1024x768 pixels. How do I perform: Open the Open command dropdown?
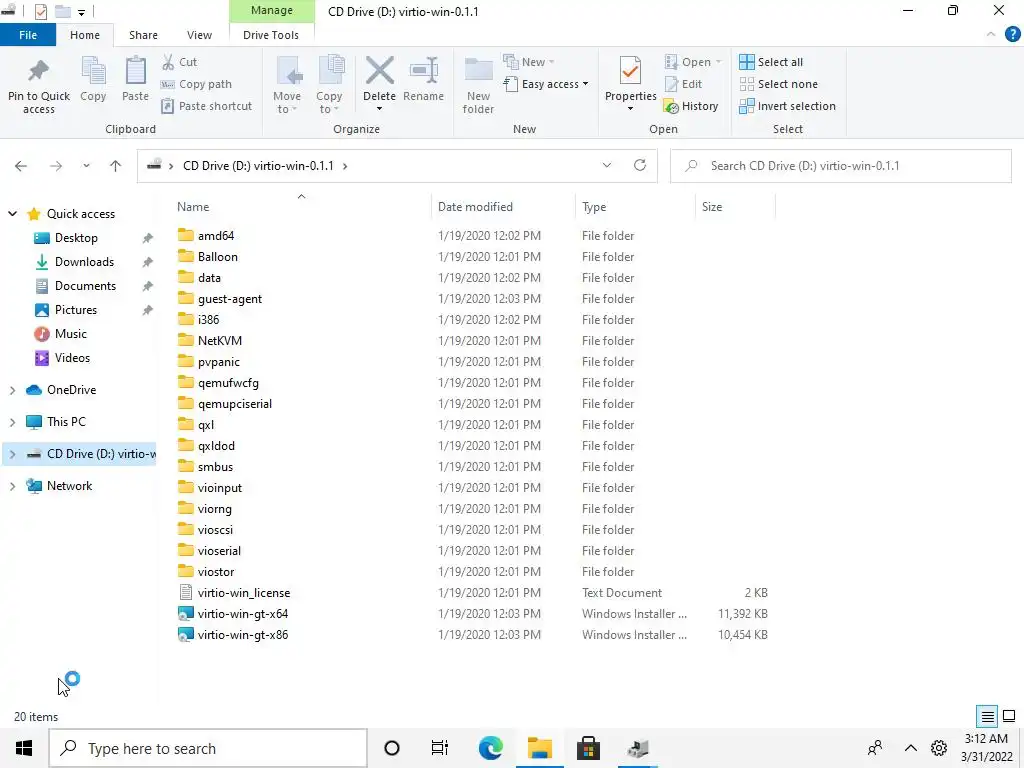tap(693, 62)
